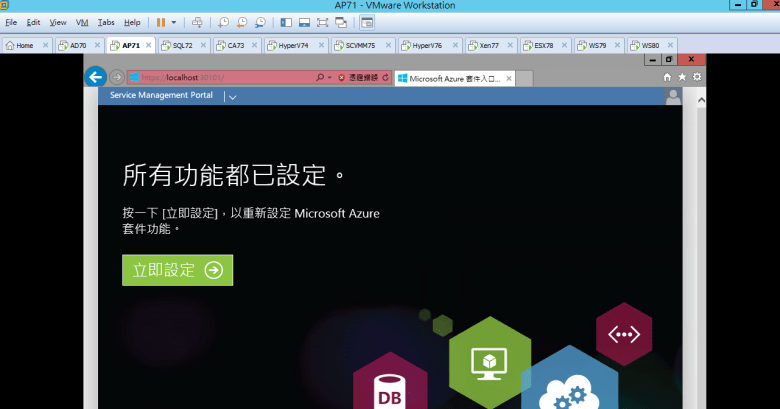Click the VMware pause VM button

(x=160, y=21)
